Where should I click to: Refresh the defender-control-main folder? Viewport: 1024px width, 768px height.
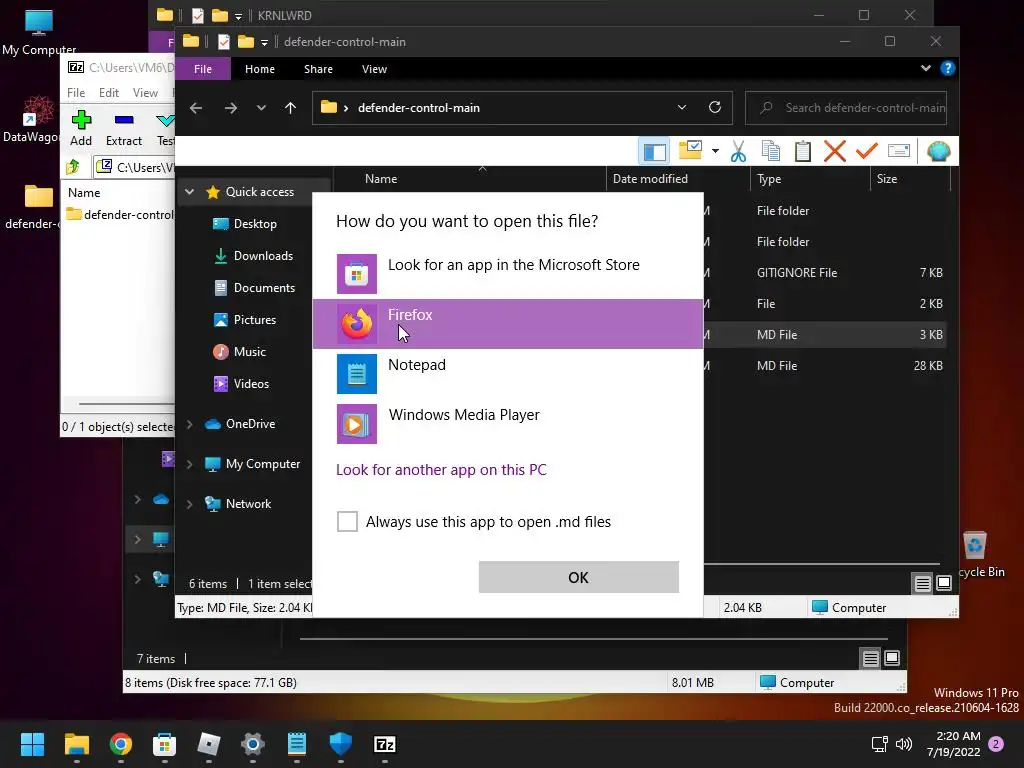(715, 107)
